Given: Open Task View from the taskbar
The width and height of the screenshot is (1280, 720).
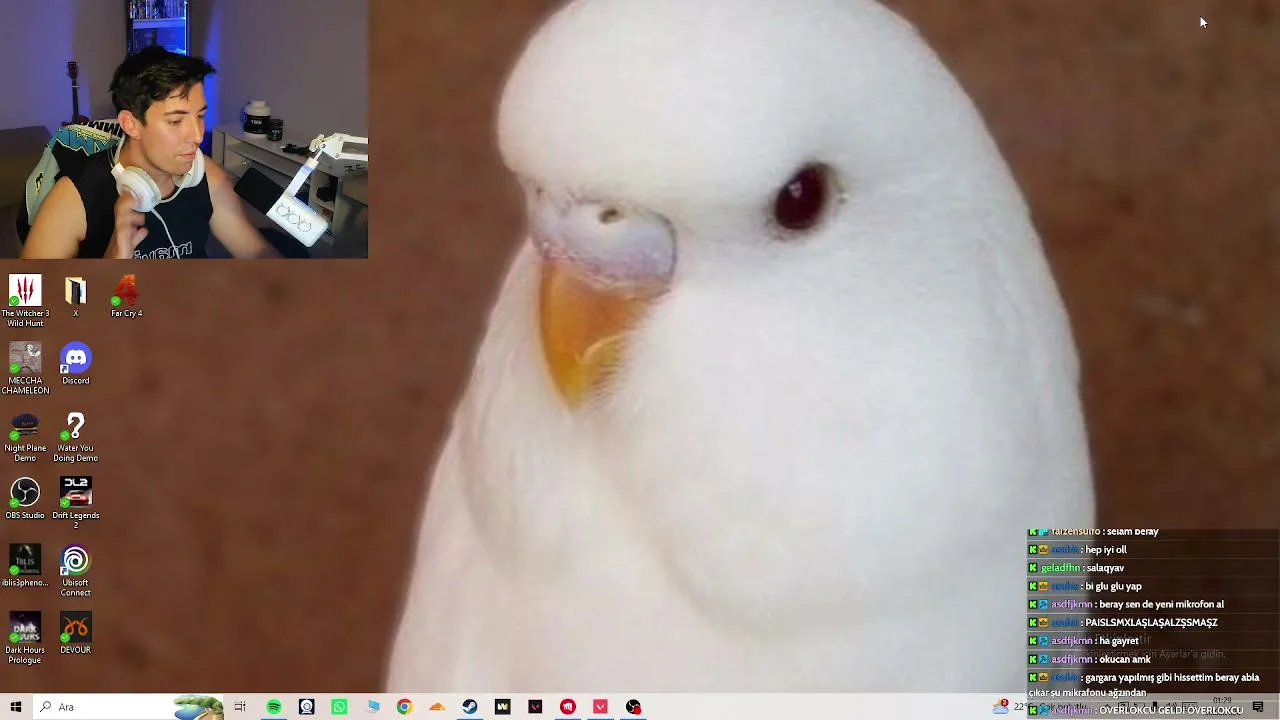Looking at the screenshot, I should pyautogui.click(x=240, y=707).
